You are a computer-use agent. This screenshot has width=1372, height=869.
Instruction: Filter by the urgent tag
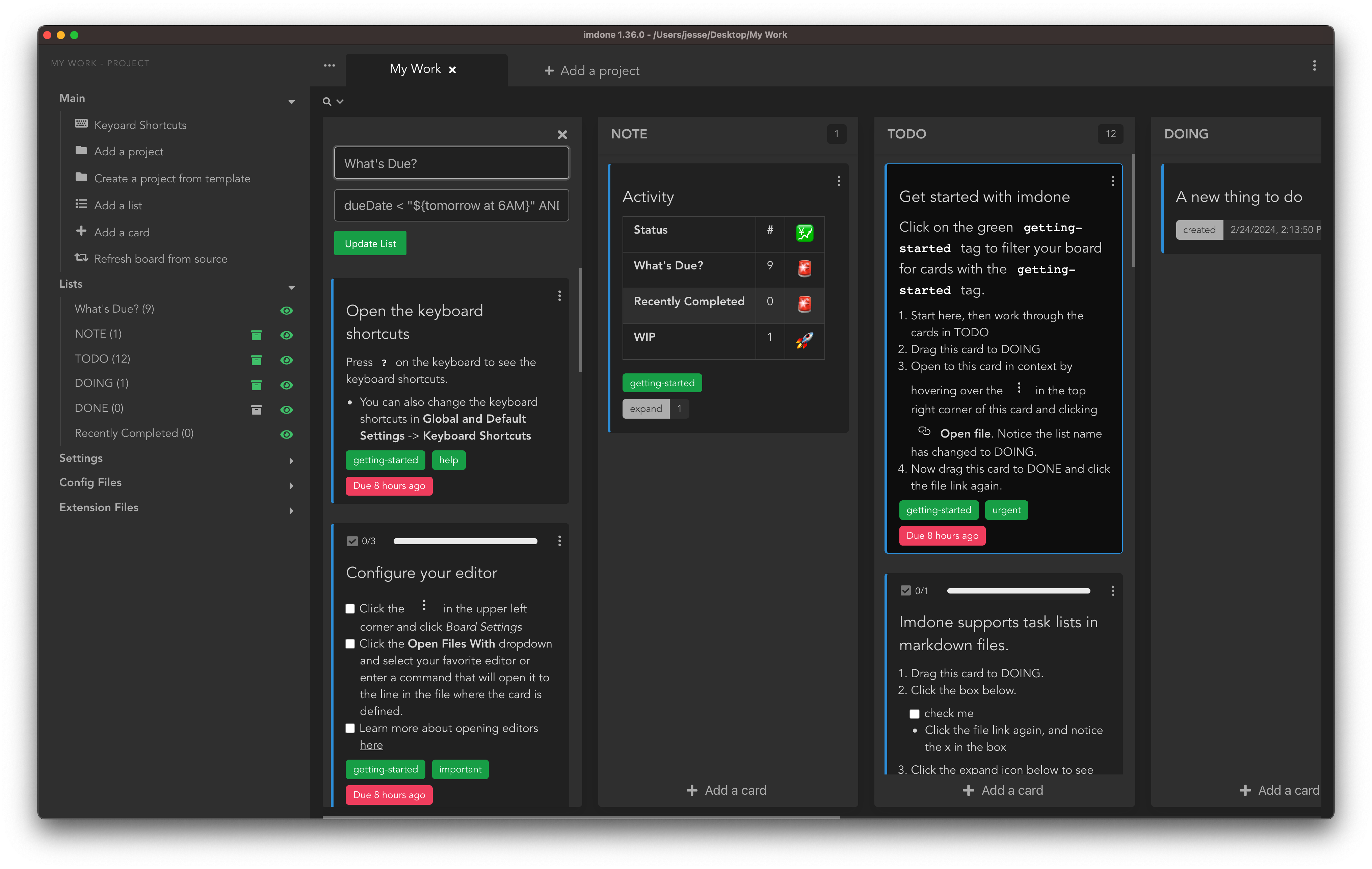[1006, 510]
